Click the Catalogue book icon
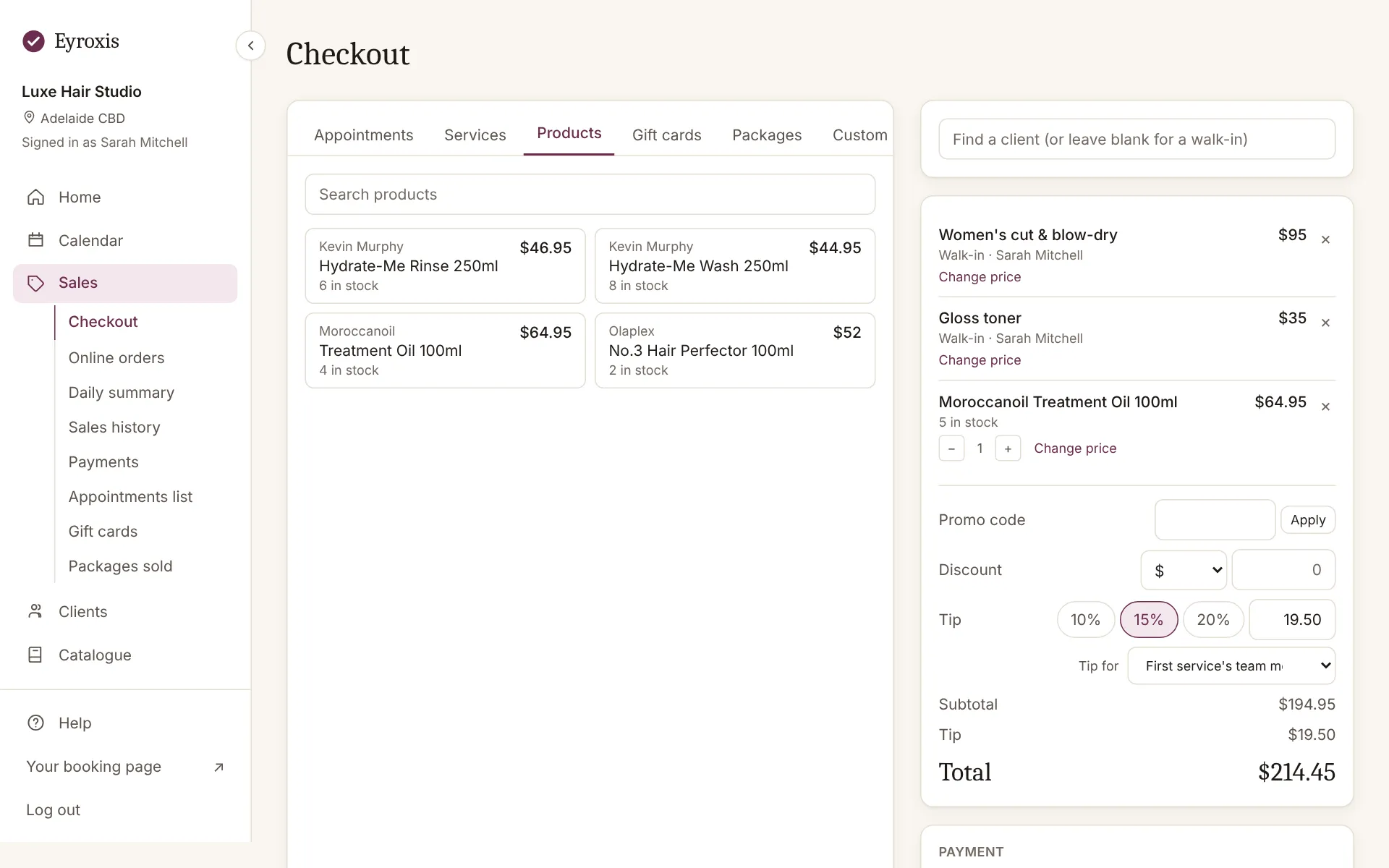This screenshot has height=868, width=1389. [x=35, y=655]
